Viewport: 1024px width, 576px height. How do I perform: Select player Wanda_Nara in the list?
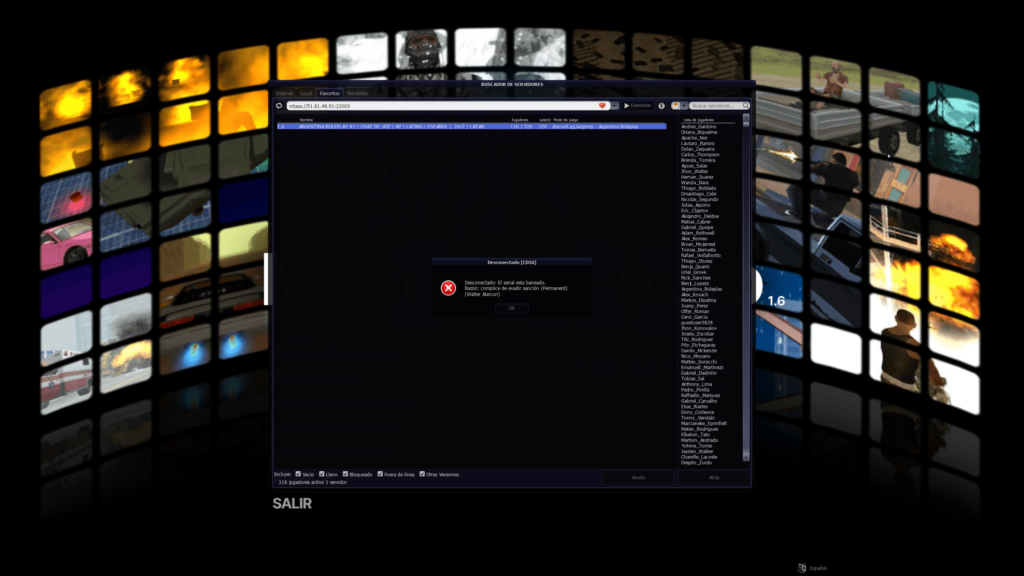click(x=694, y=183)
